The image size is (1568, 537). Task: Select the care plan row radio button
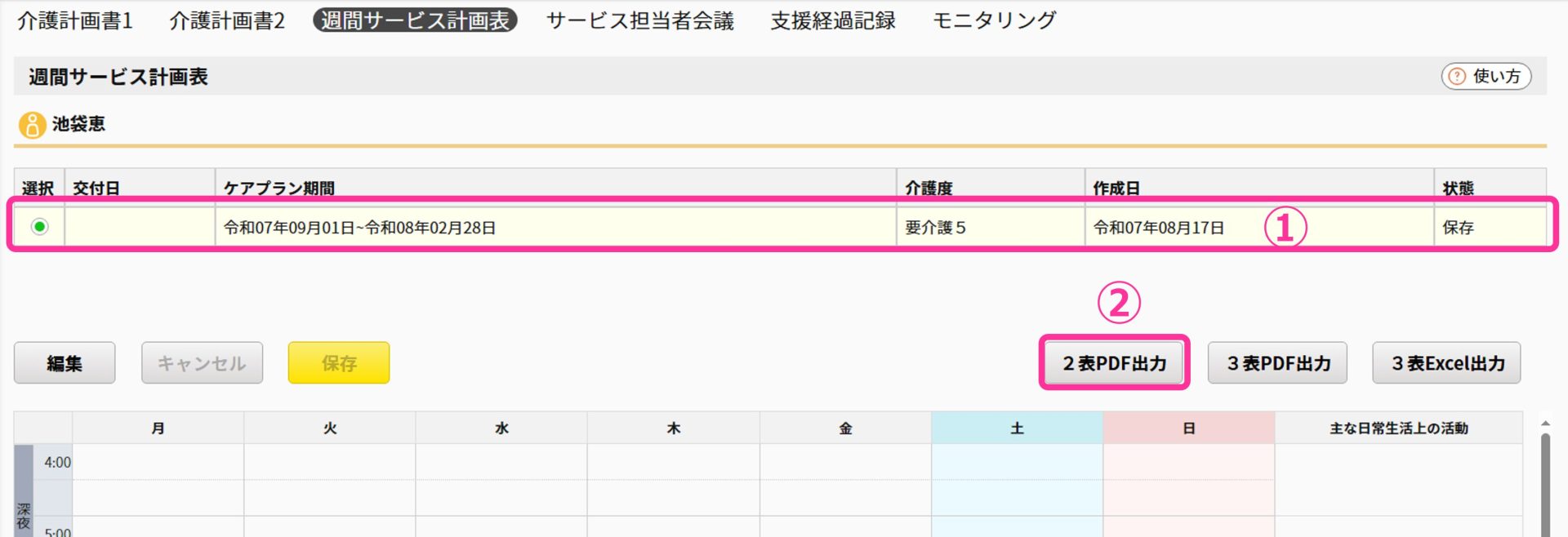pyautogui.click(x=39, y=227)
